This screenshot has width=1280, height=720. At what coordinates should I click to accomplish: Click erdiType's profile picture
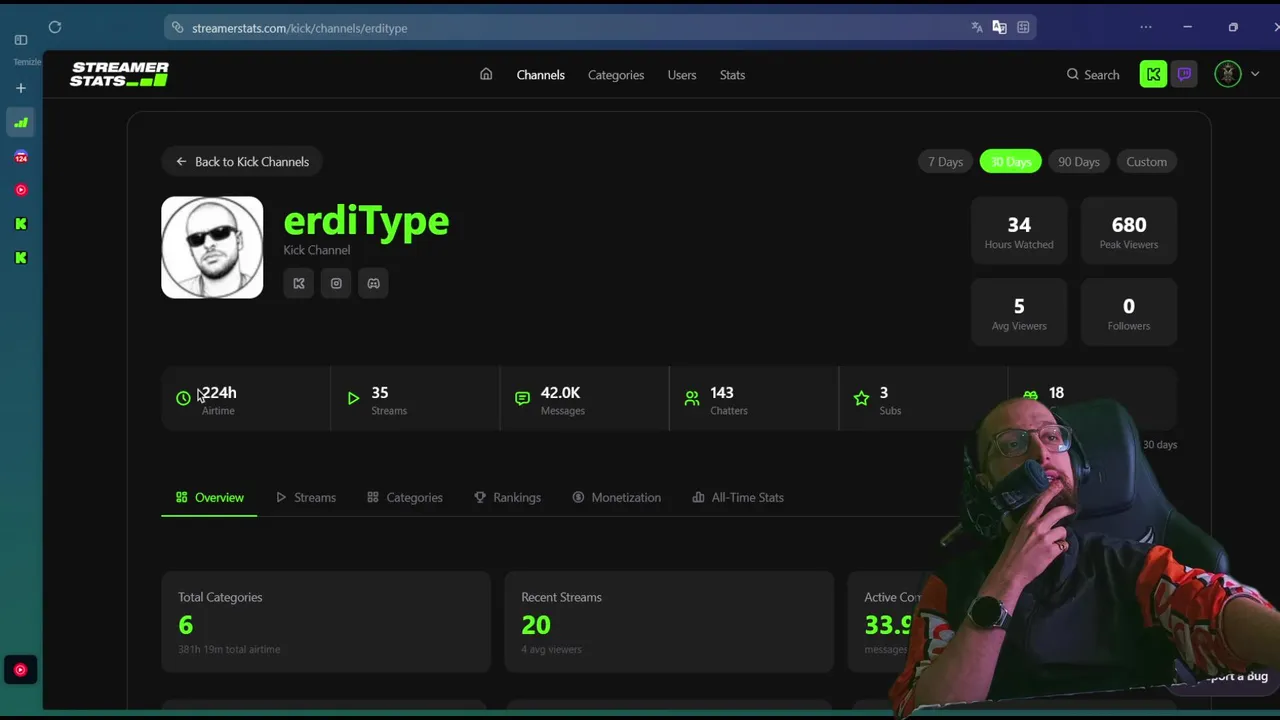(x=212, y=247)
